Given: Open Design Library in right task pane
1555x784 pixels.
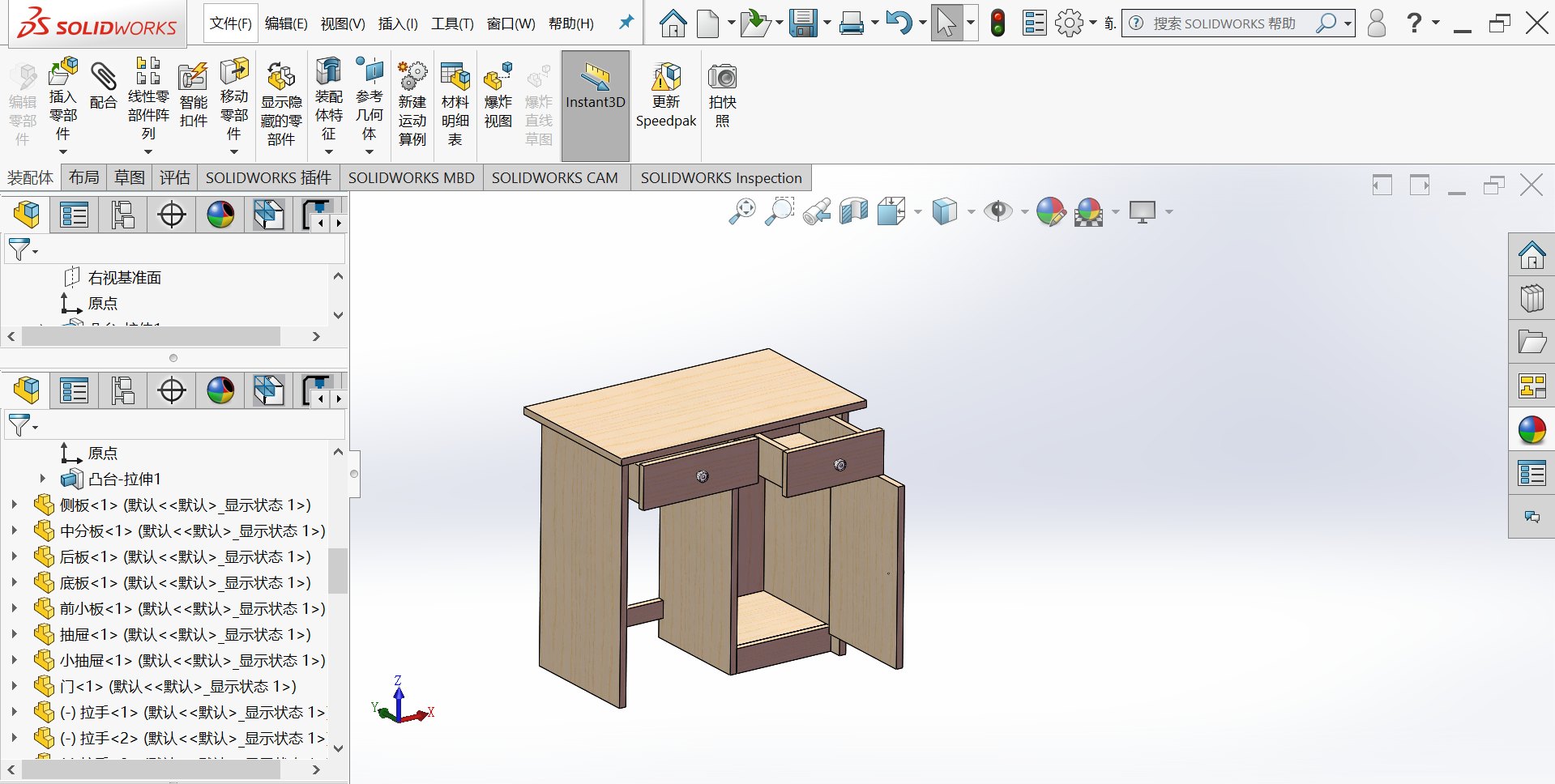Looking at the screenshot, I should point(1532,299).
